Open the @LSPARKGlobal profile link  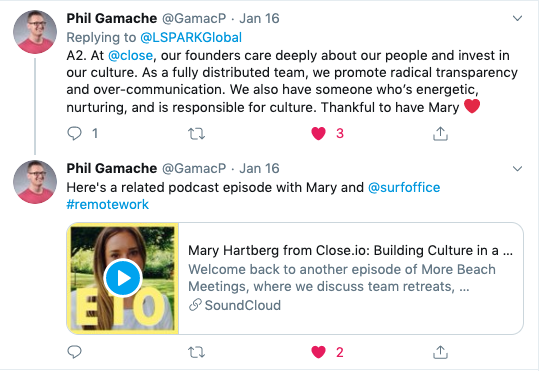point(191,37)
